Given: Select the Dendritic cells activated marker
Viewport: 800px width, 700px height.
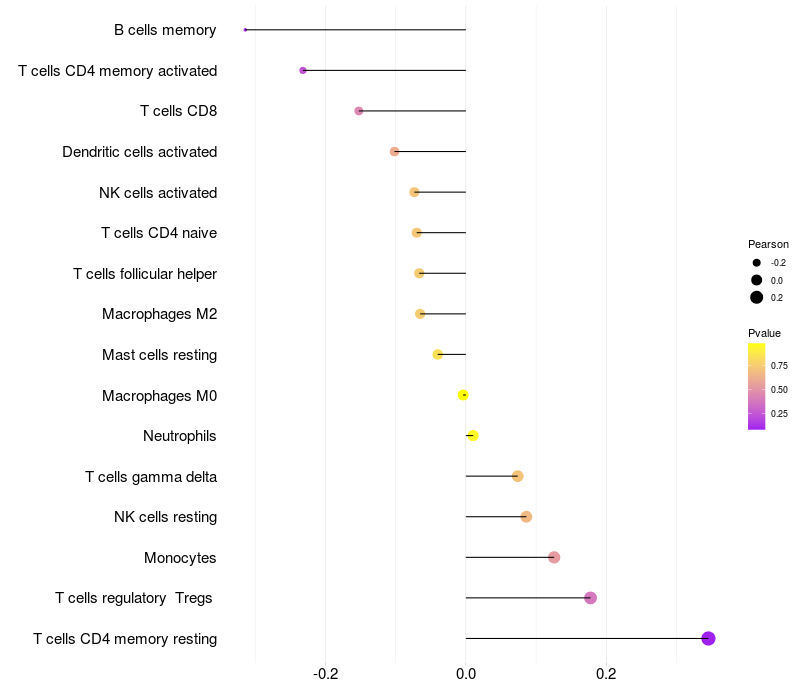Looking at the screenshot, I should (x=394, y=152).
